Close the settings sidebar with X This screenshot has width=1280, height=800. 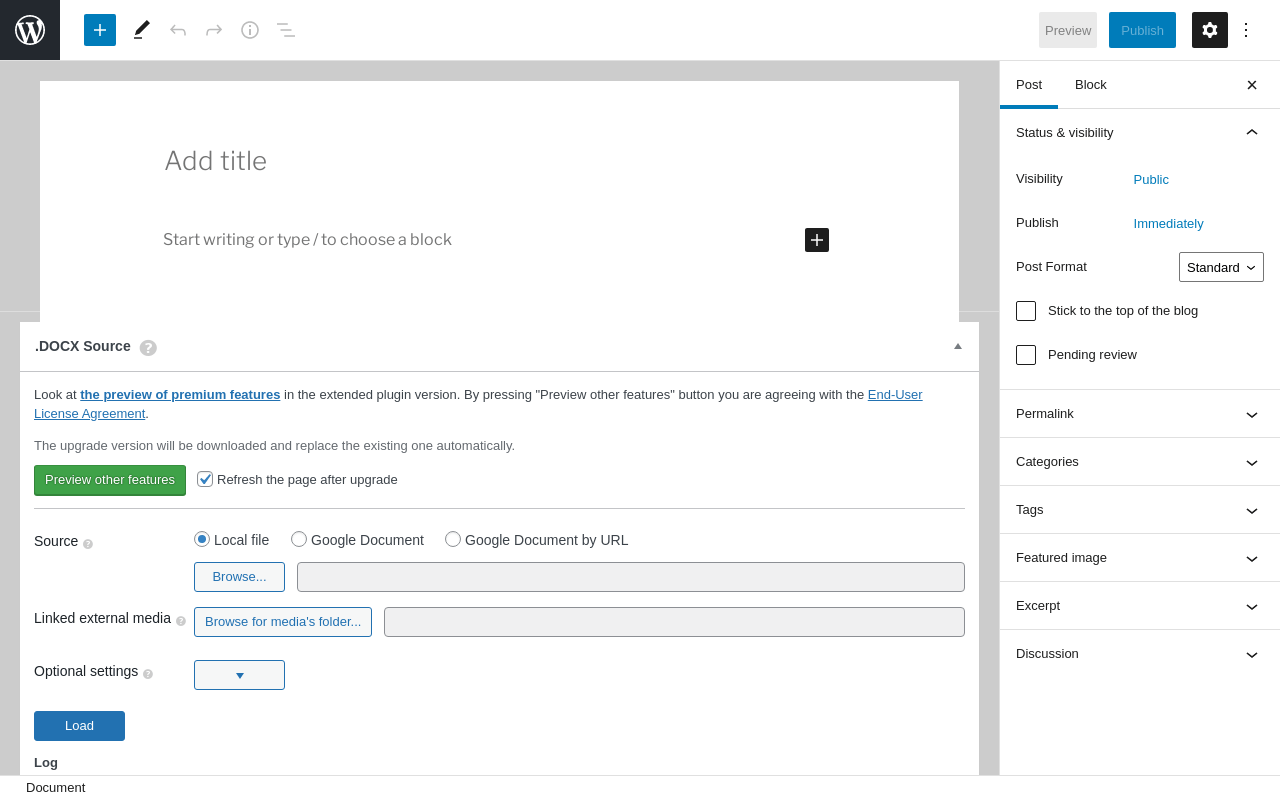tap(1252, 85)
